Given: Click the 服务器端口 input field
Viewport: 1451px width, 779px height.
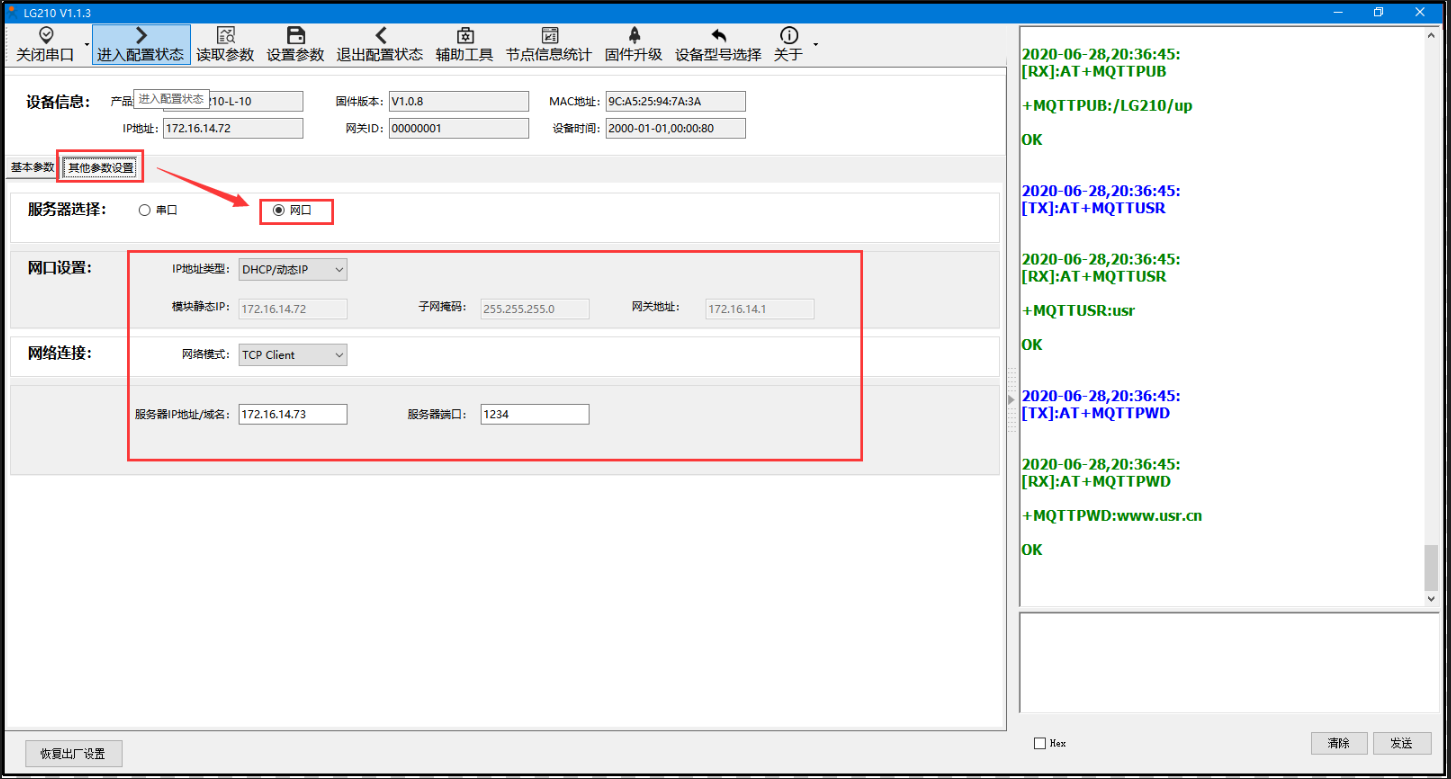Looking at the screenshot, I should (x=534, y=414).
